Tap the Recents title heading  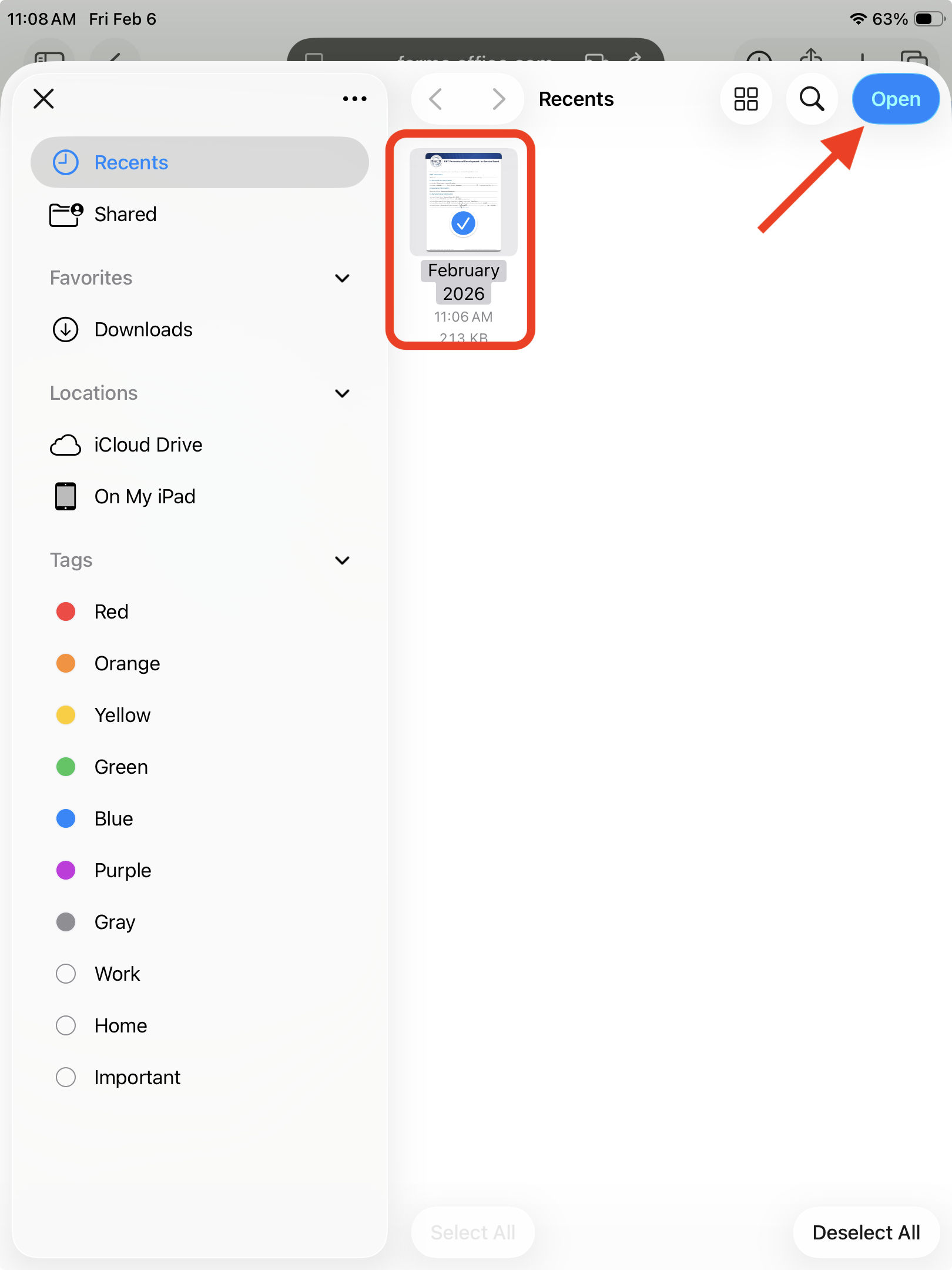[576, 99]
